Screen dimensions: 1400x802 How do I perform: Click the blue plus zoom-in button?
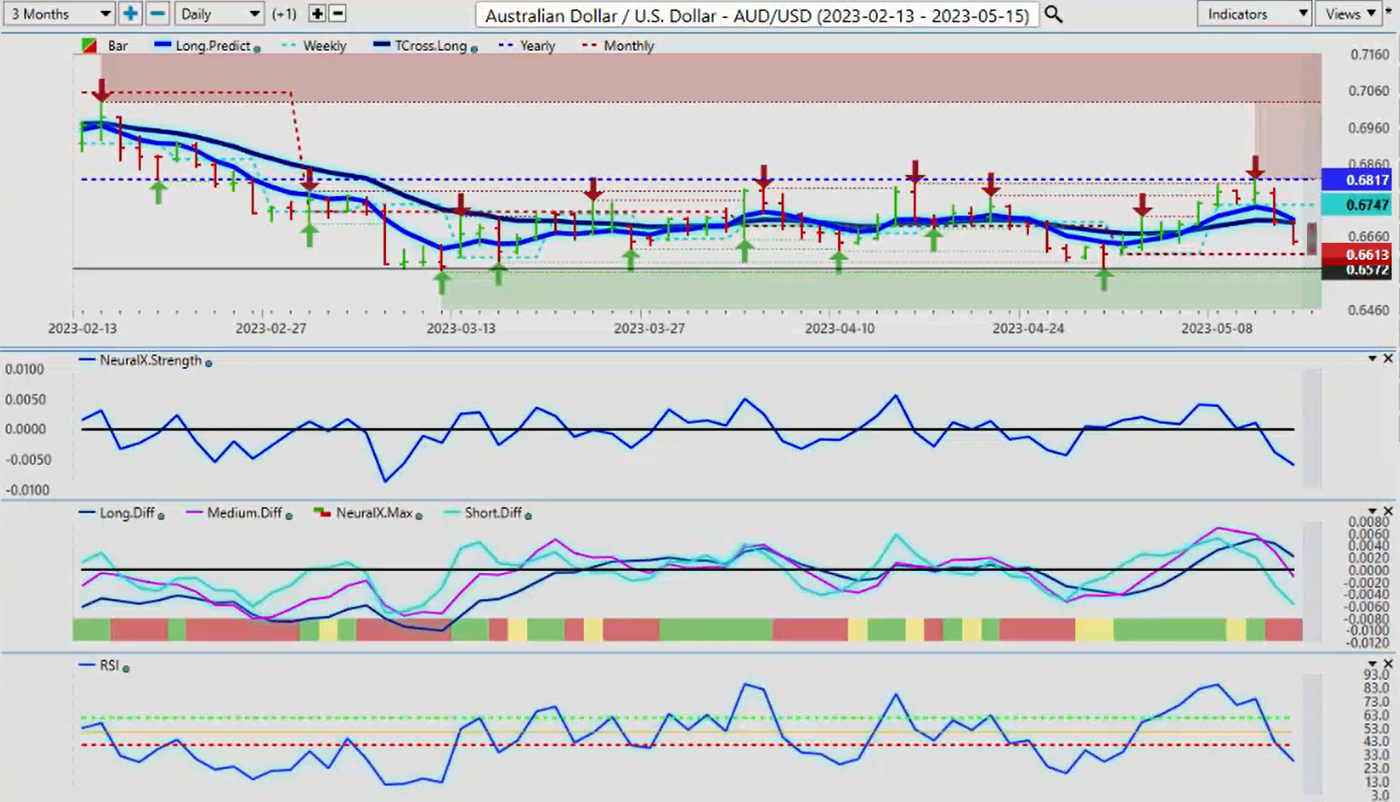pos(131,14)
